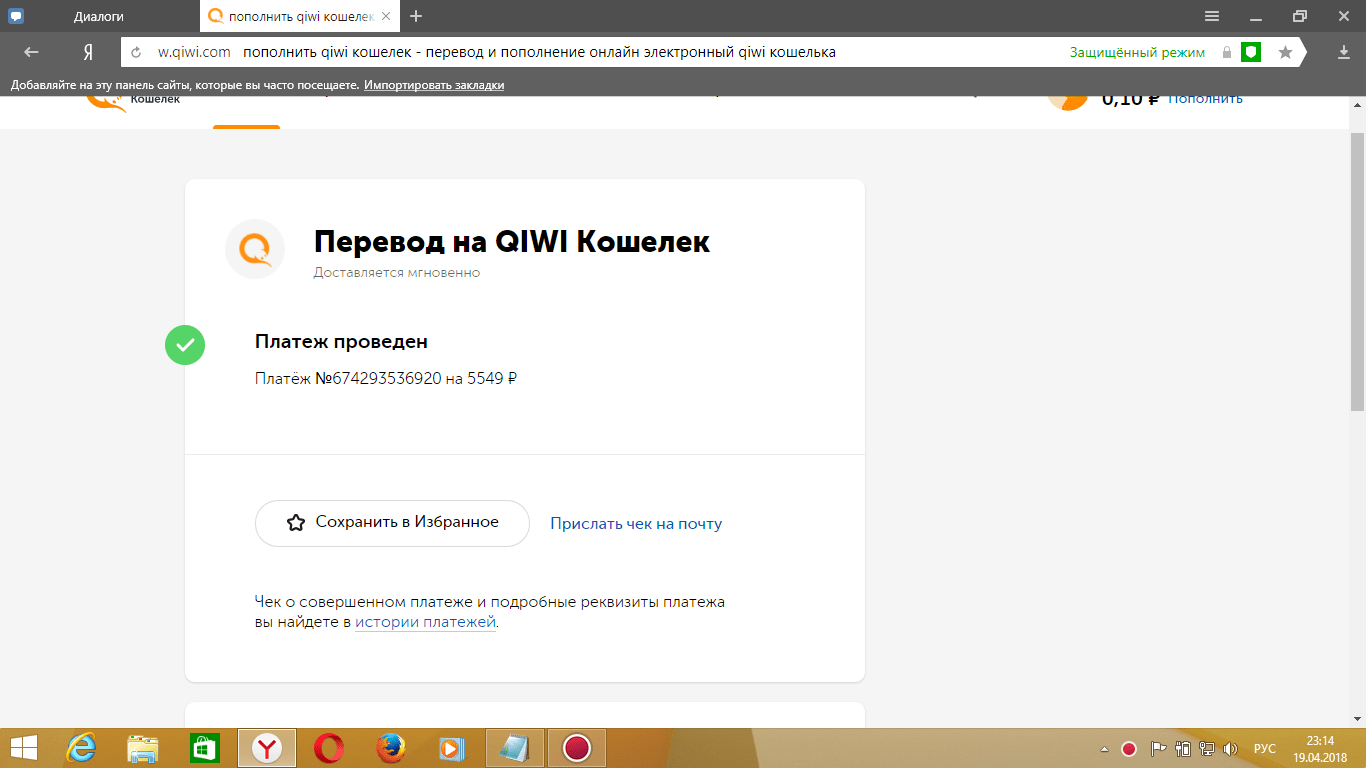Switch input language from РУС
1366x768 pixels.
point(1265,748)
